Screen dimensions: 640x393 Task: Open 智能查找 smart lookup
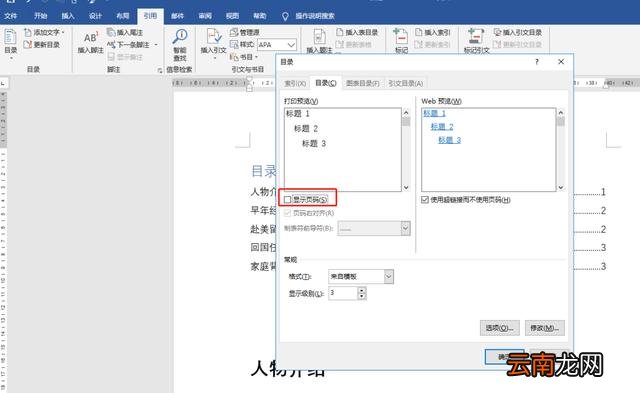180,44
